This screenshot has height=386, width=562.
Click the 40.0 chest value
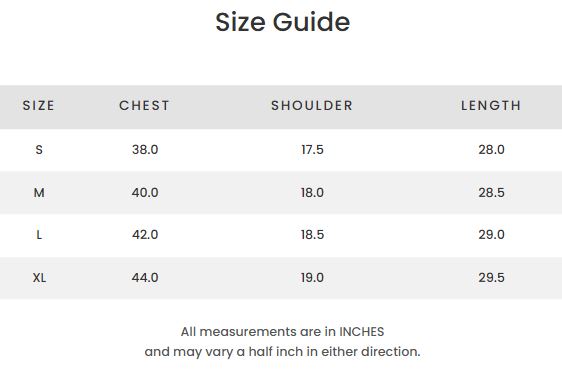click(145, 192)
